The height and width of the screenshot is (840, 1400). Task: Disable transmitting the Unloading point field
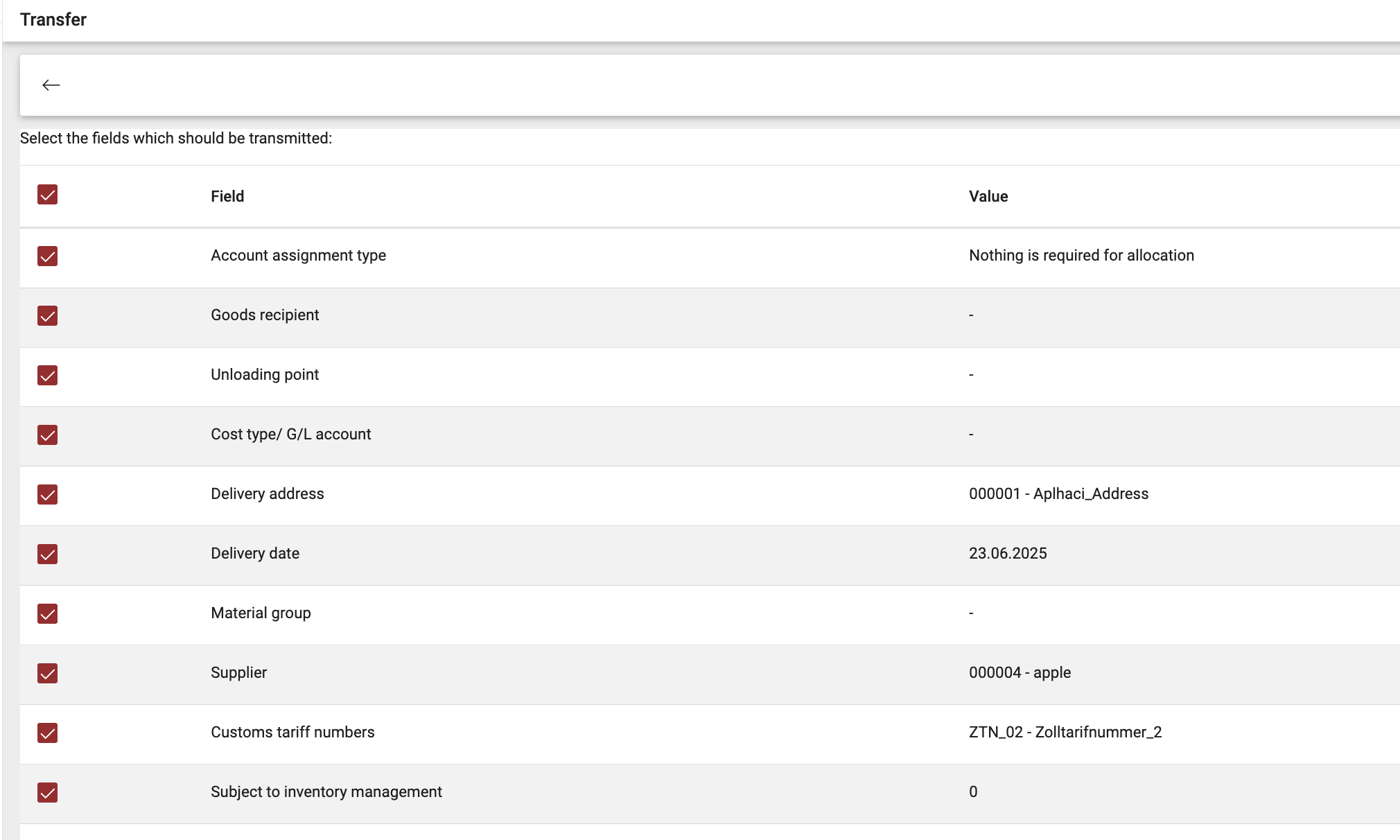pos(47,374)
